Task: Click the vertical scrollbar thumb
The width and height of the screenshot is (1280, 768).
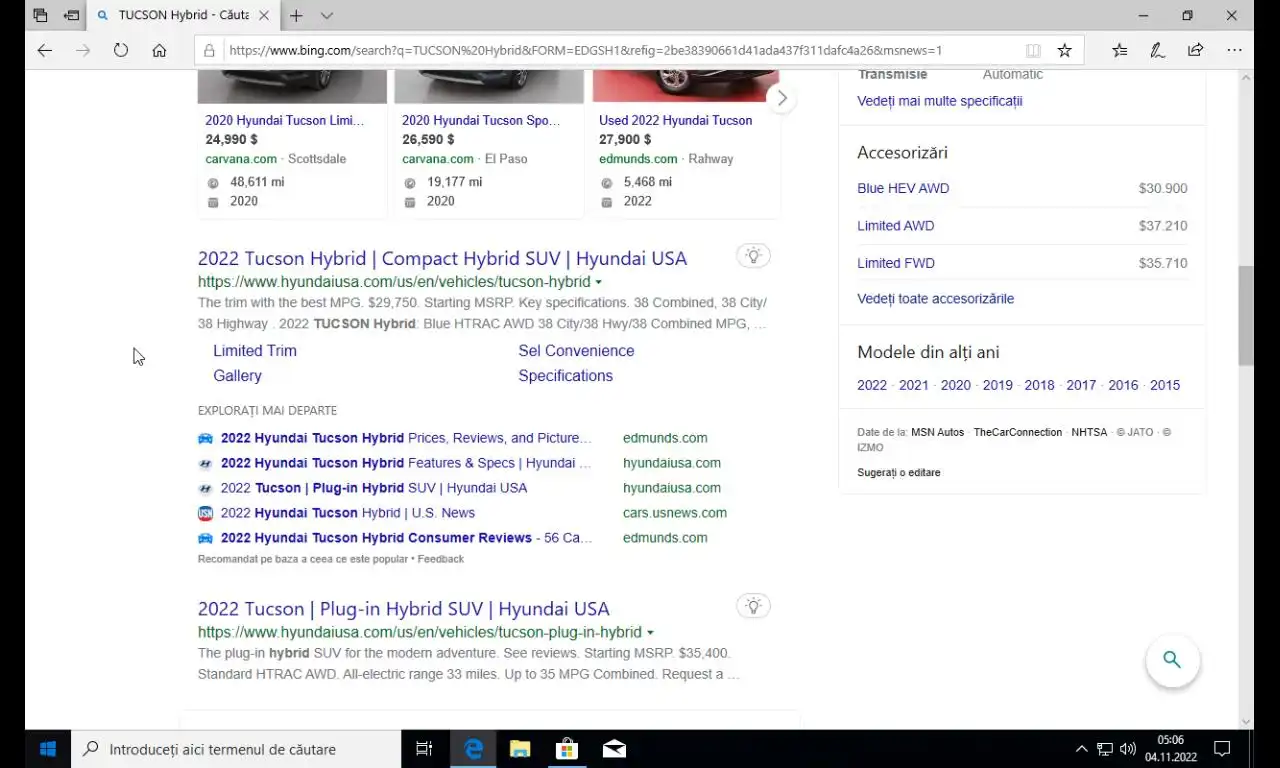Action: tap(1246, 316)
